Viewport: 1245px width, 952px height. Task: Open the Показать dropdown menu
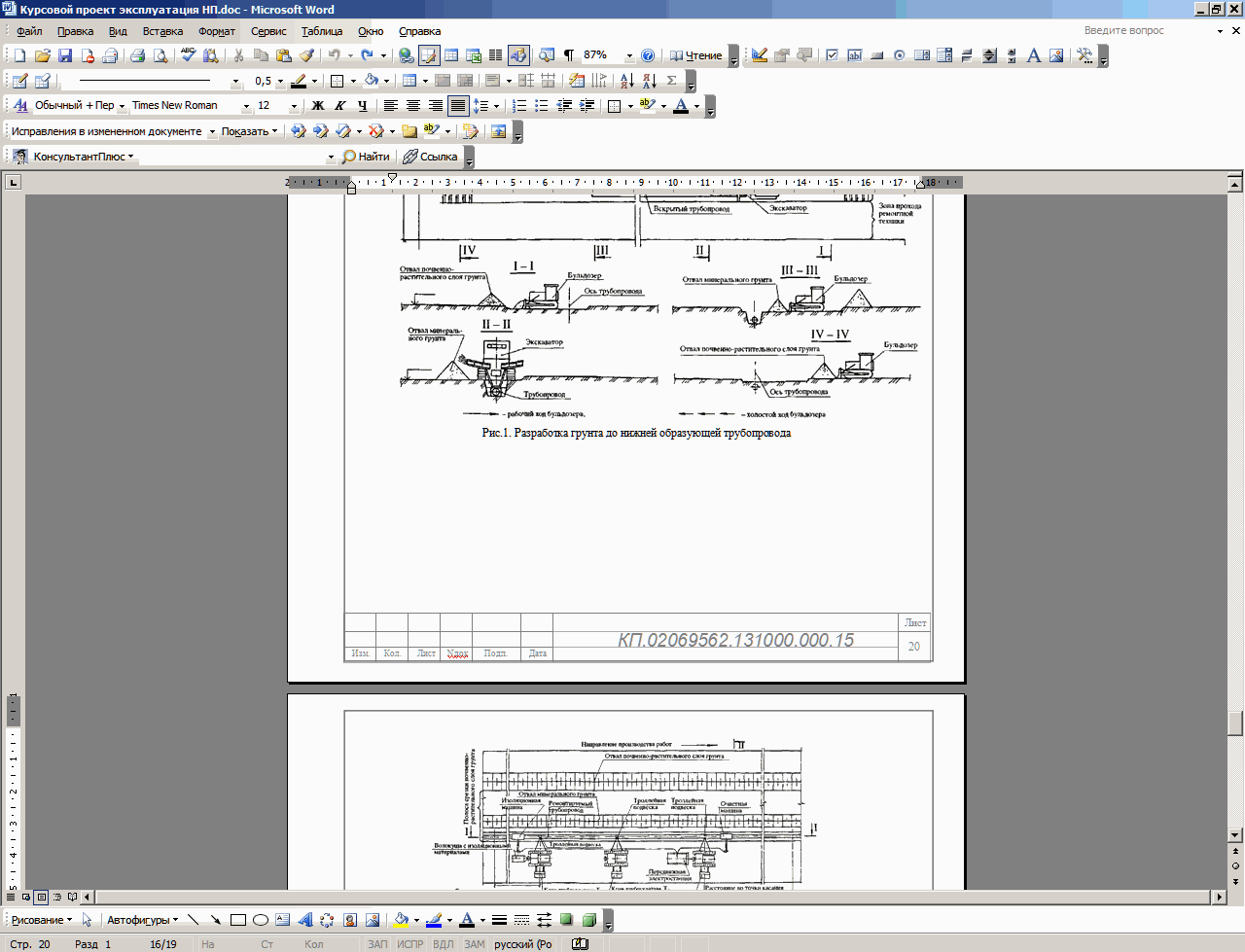click(x=249, y=131)
